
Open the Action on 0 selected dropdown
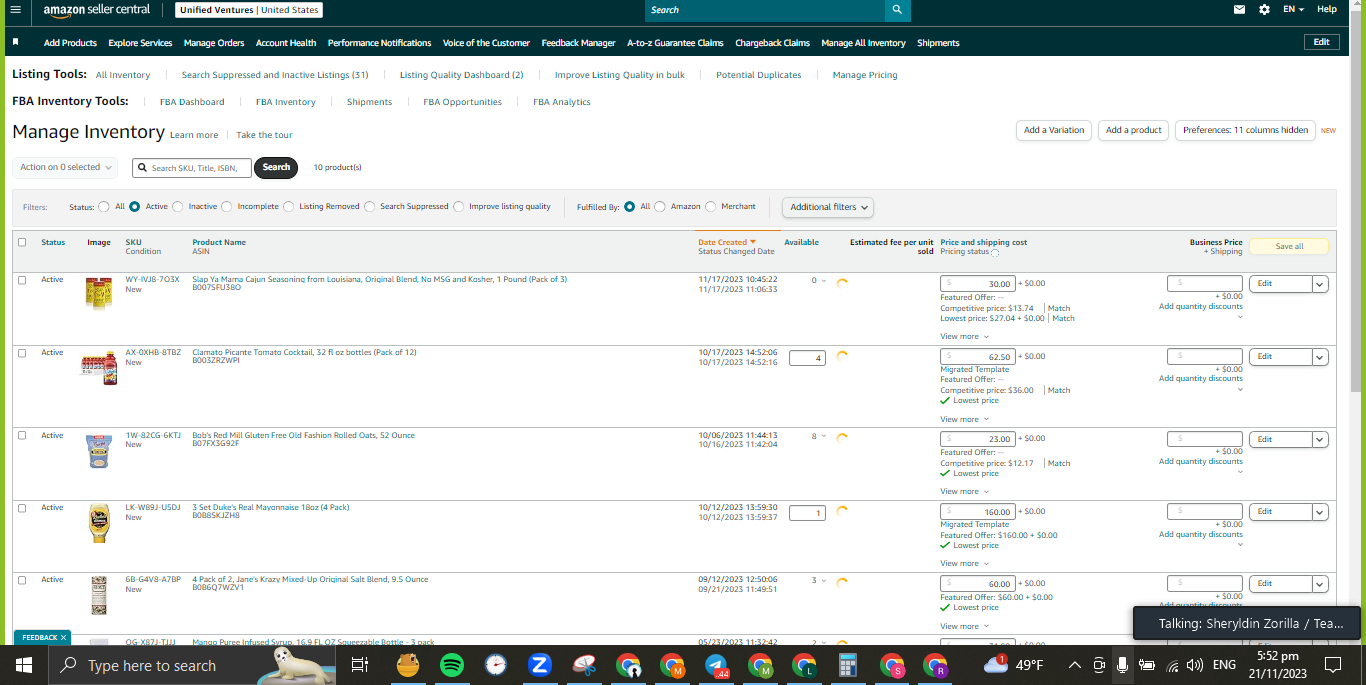click(x=65, y=167)
